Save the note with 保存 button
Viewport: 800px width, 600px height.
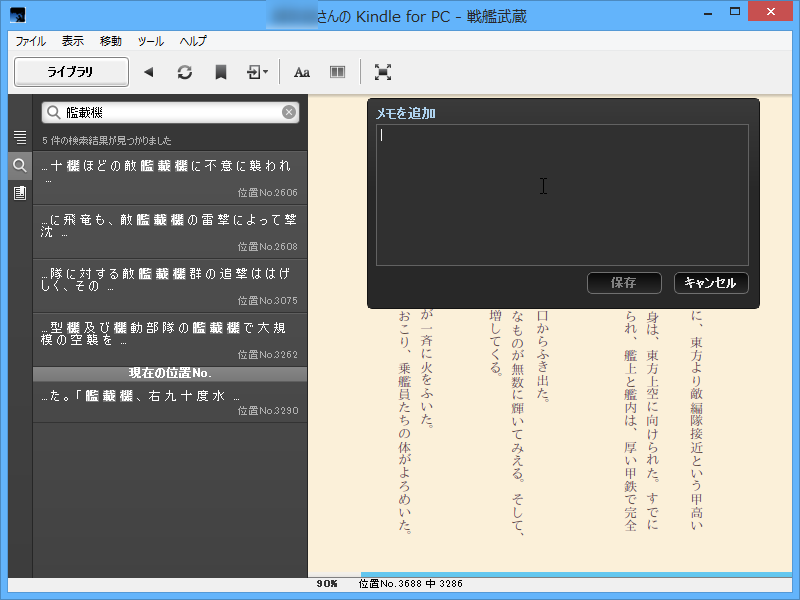pos(624,283)
